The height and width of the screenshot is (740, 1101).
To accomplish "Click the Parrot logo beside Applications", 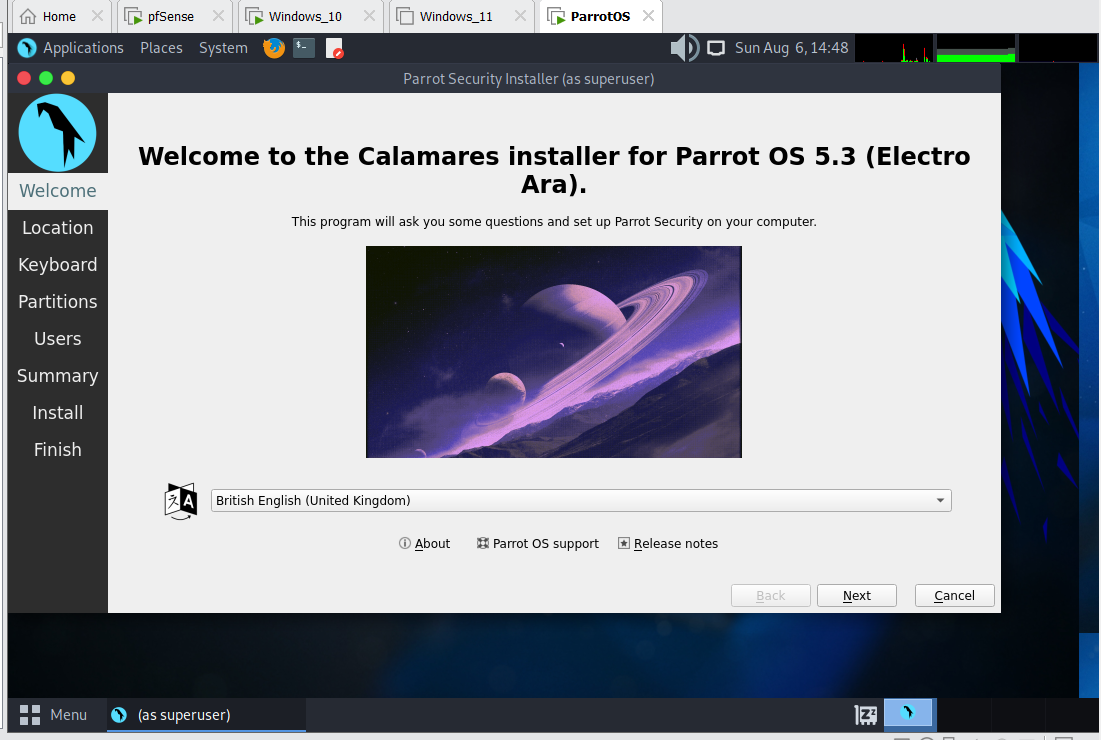I will pos(27,48).
